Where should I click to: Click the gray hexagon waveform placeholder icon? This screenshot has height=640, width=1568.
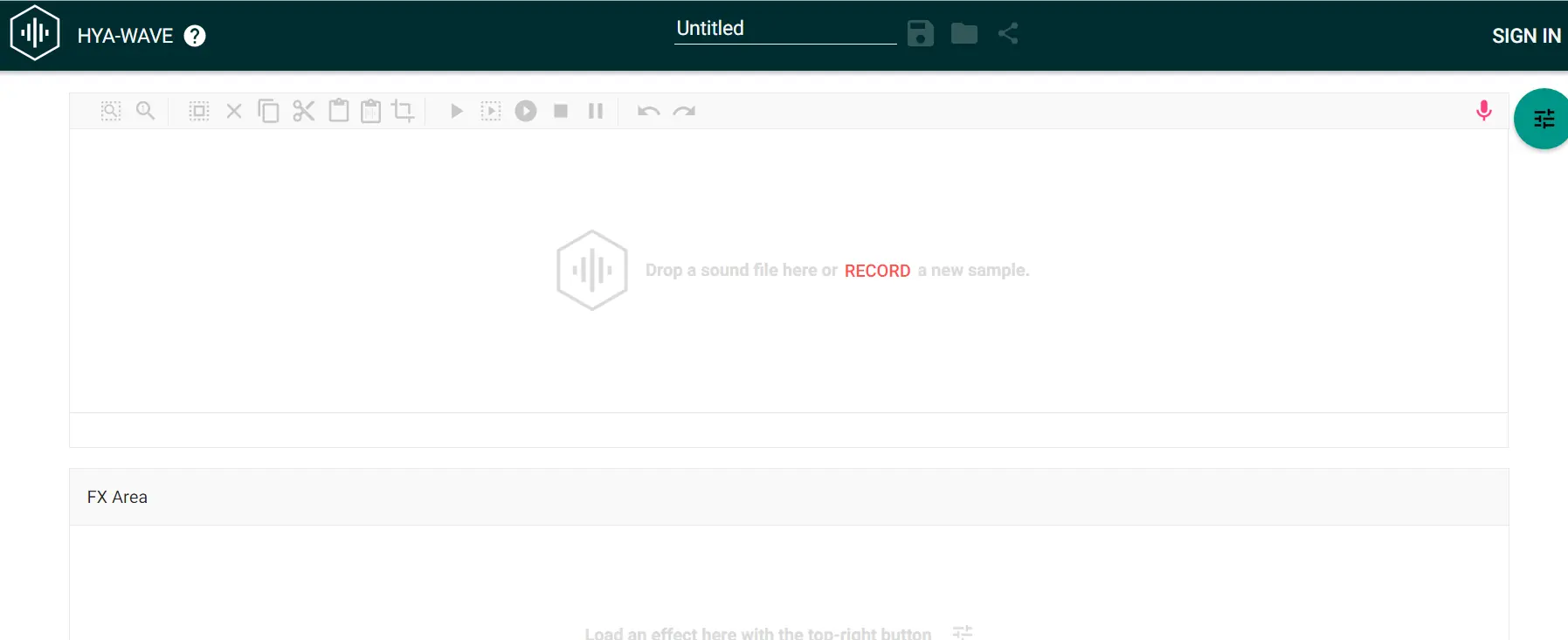point(592,270)
